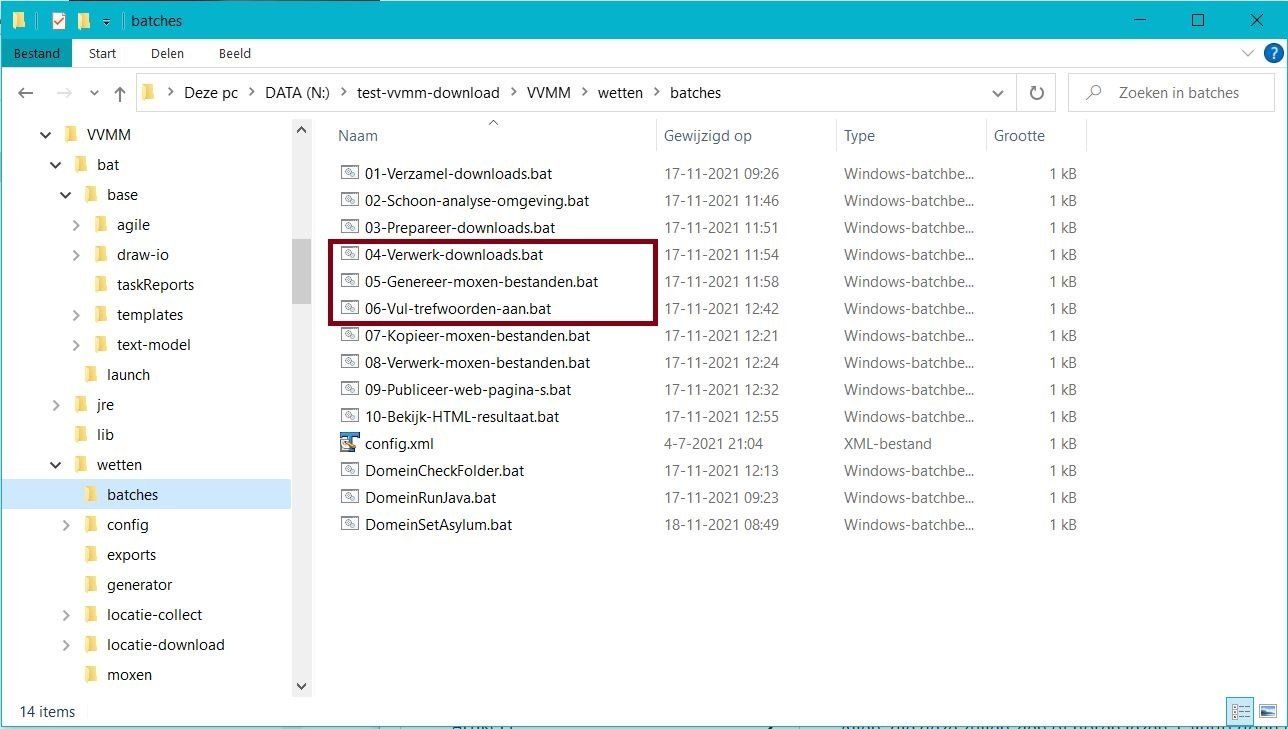Select the lib folder in tree
Image resolution: width=1288 pixels, height=729 pixels.
point(105,435)
